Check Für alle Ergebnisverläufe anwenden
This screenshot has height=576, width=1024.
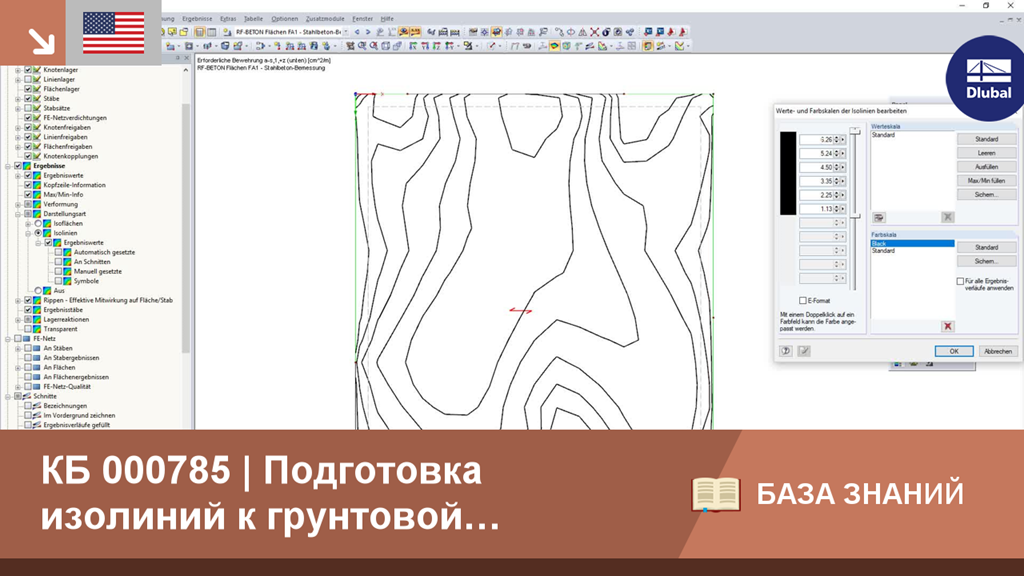click(960, 281)
